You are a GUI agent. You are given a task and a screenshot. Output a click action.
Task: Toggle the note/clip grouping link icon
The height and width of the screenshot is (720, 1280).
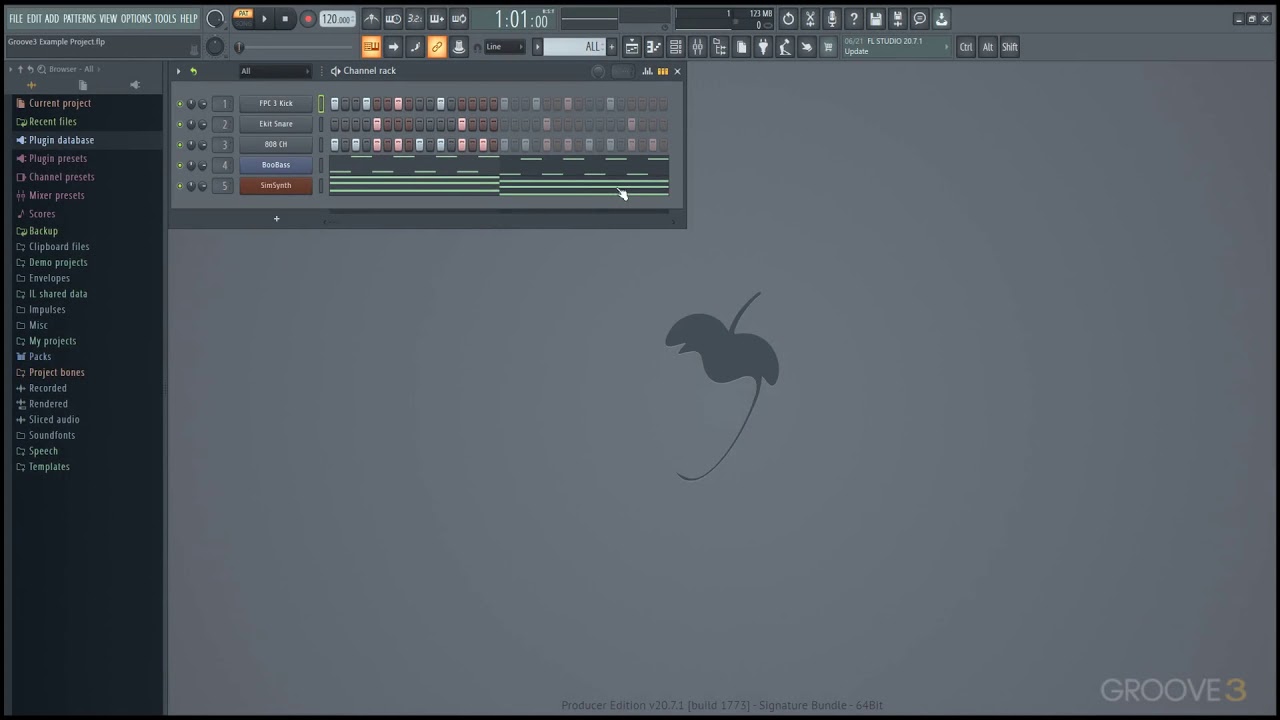tap(437, 47)
